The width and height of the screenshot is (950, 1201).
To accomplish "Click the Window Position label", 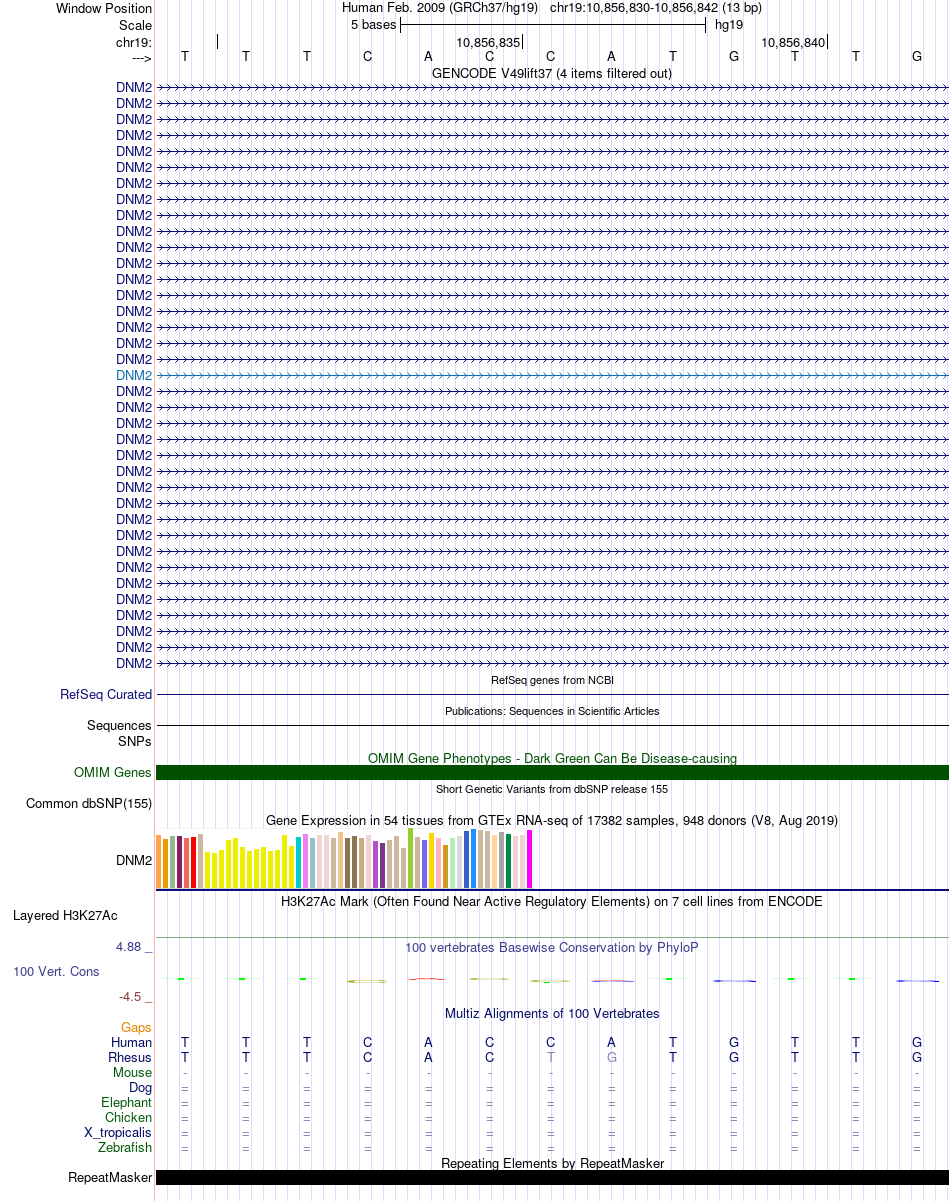I will pos(104,8).
